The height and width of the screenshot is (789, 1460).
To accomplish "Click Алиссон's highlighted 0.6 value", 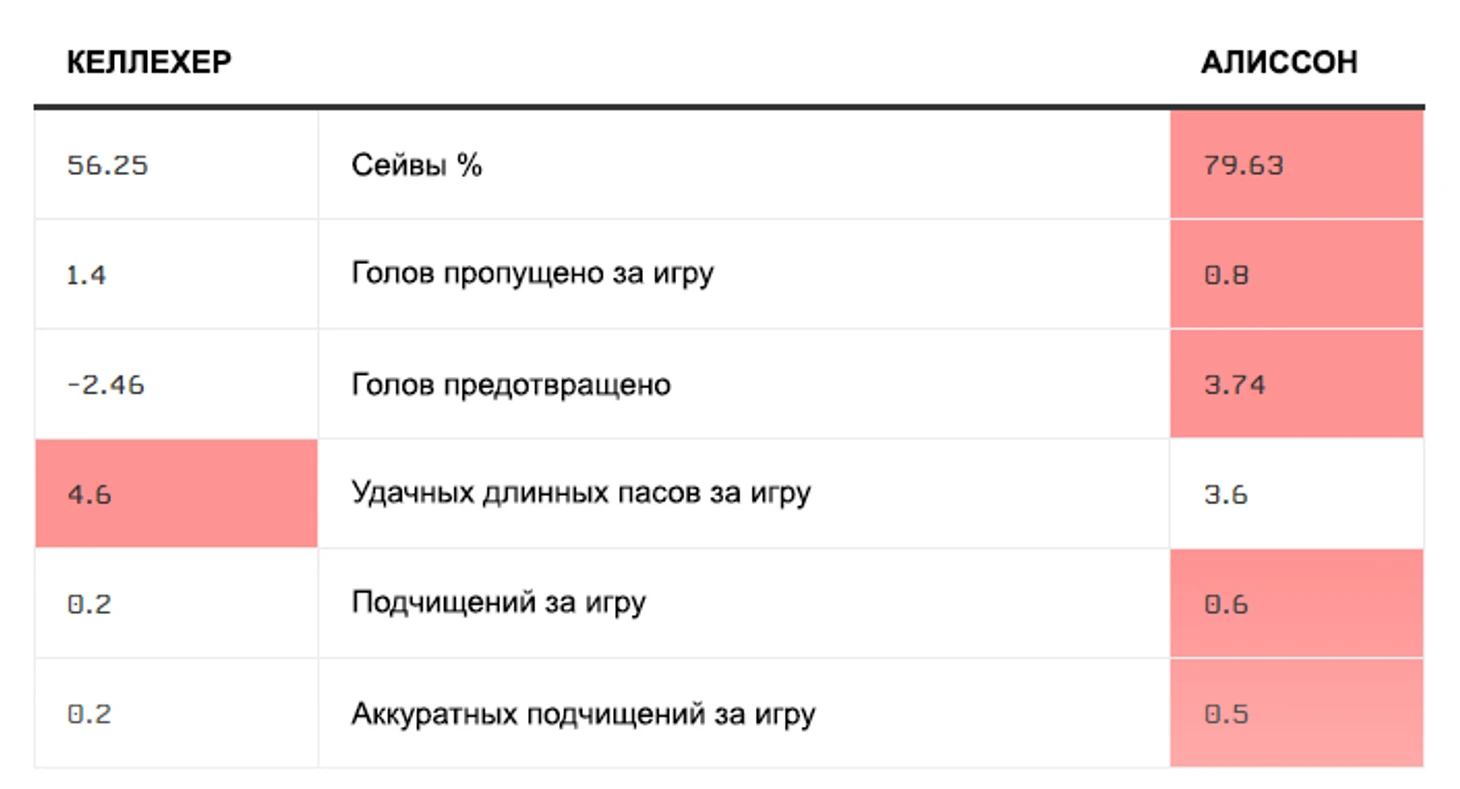I will pyautogui.click(x=1296, y=604).
